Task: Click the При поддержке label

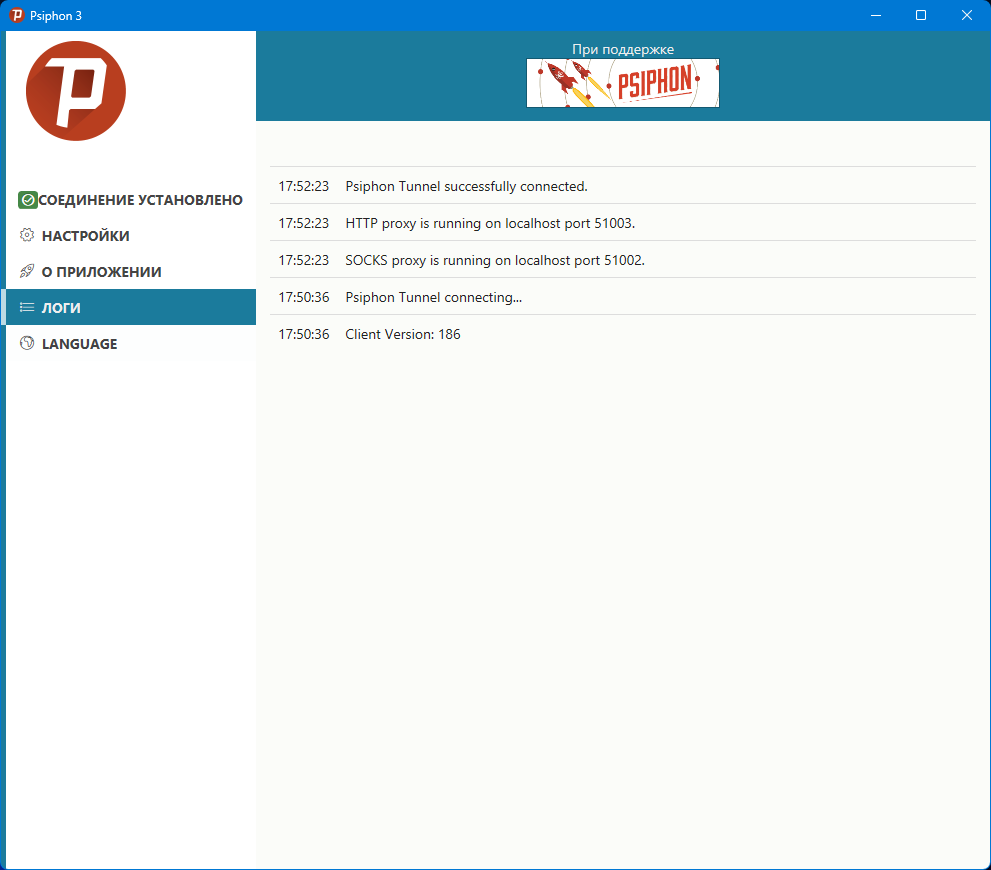Action: [623, 49]
